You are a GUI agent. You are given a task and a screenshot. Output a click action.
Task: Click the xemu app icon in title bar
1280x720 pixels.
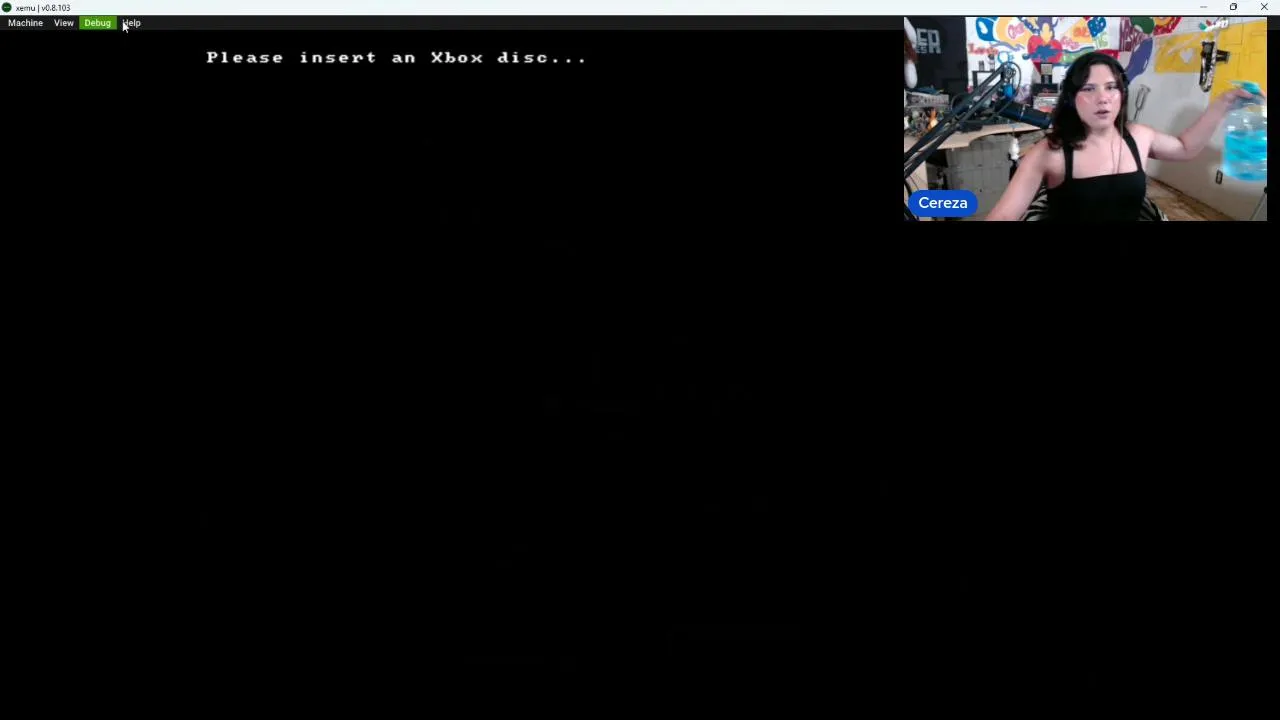click(6, 7)
